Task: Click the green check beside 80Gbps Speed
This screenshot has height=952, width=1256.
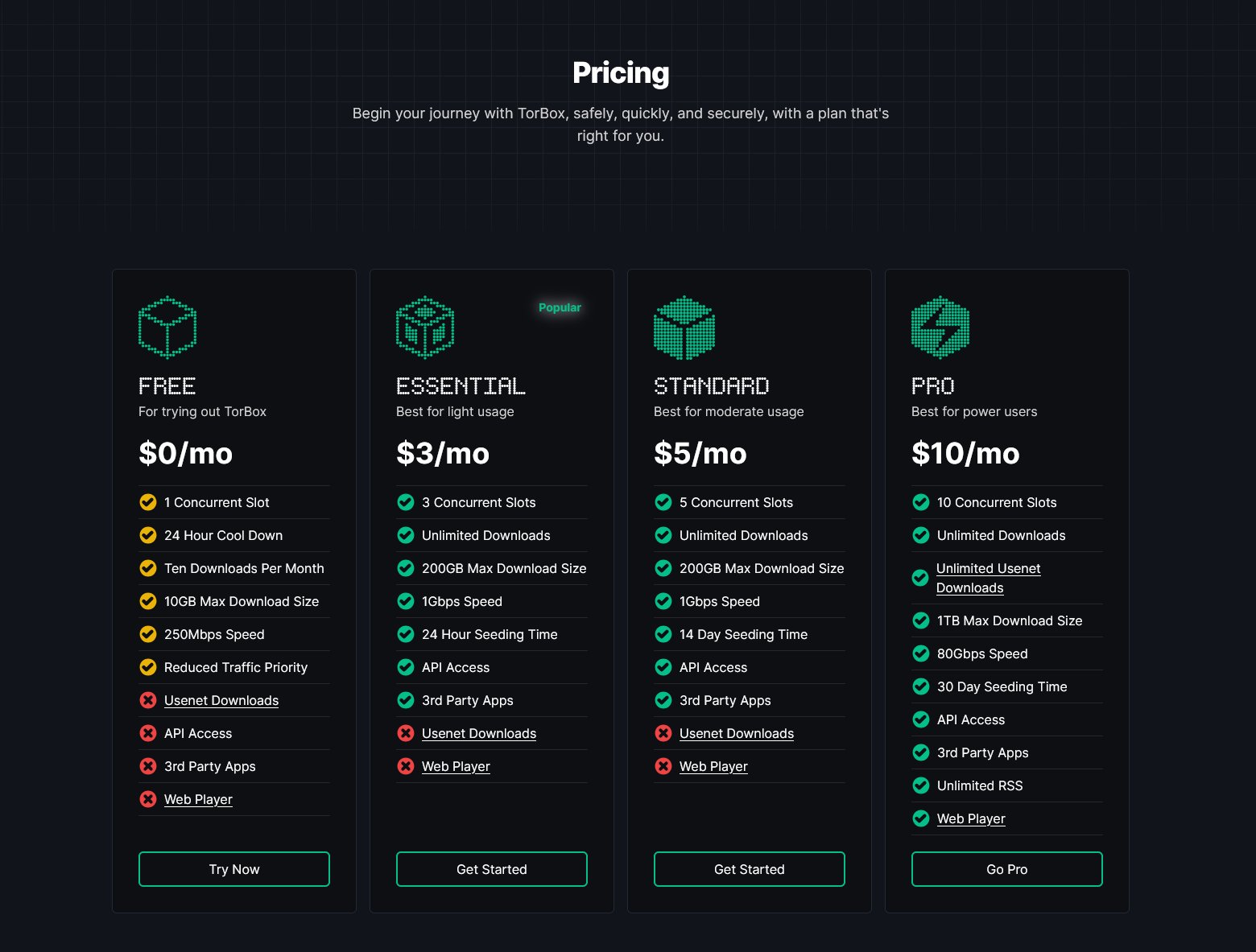Action: click(x=921, y=653)
